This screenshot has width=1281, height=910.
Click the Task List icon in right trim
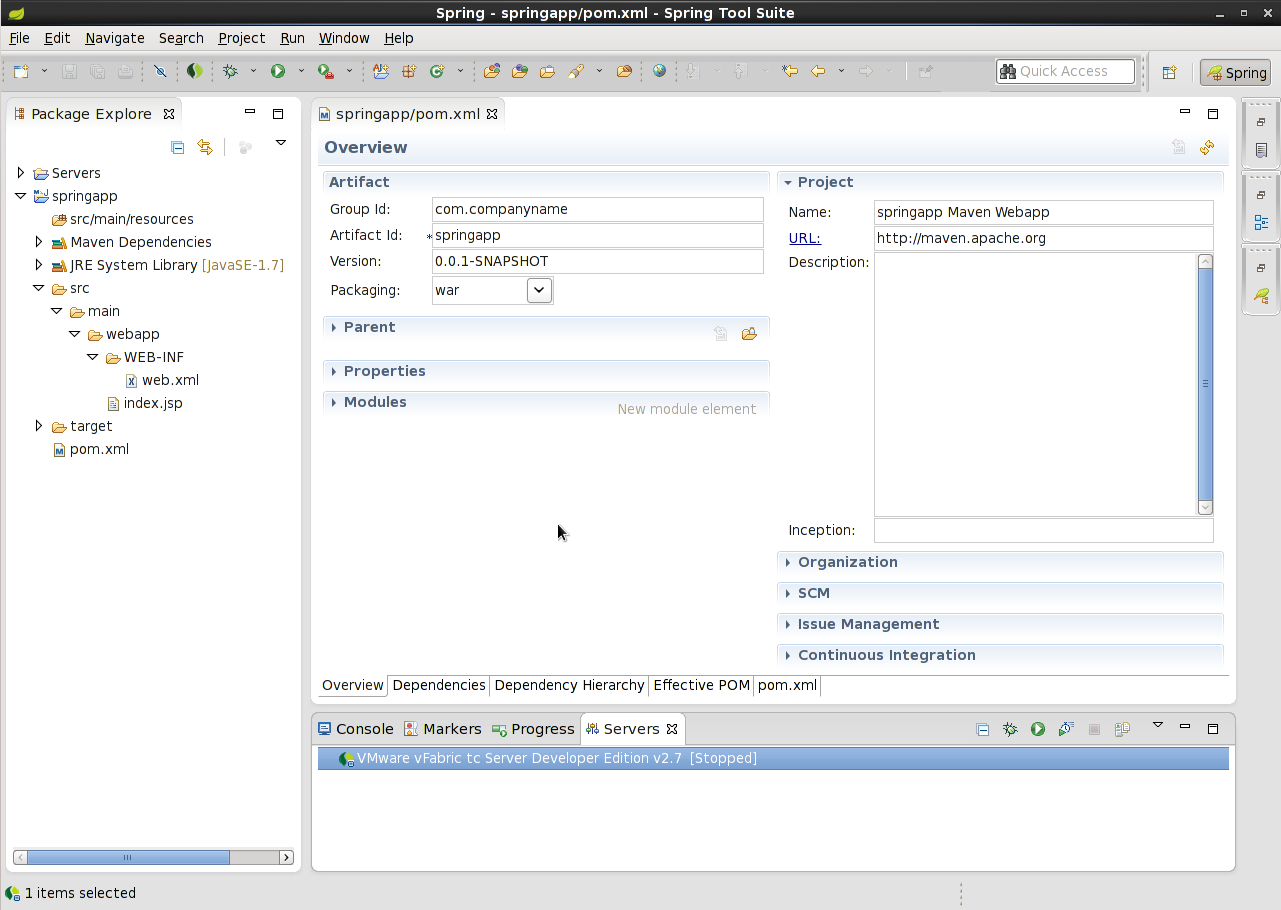point(1261,150)
